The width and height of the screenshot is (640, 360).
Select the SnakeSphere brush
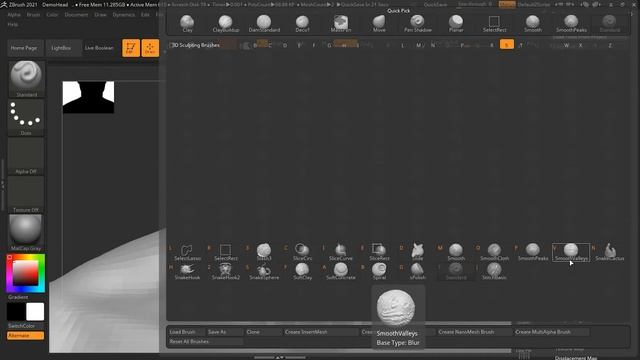[x=264, y=271]
